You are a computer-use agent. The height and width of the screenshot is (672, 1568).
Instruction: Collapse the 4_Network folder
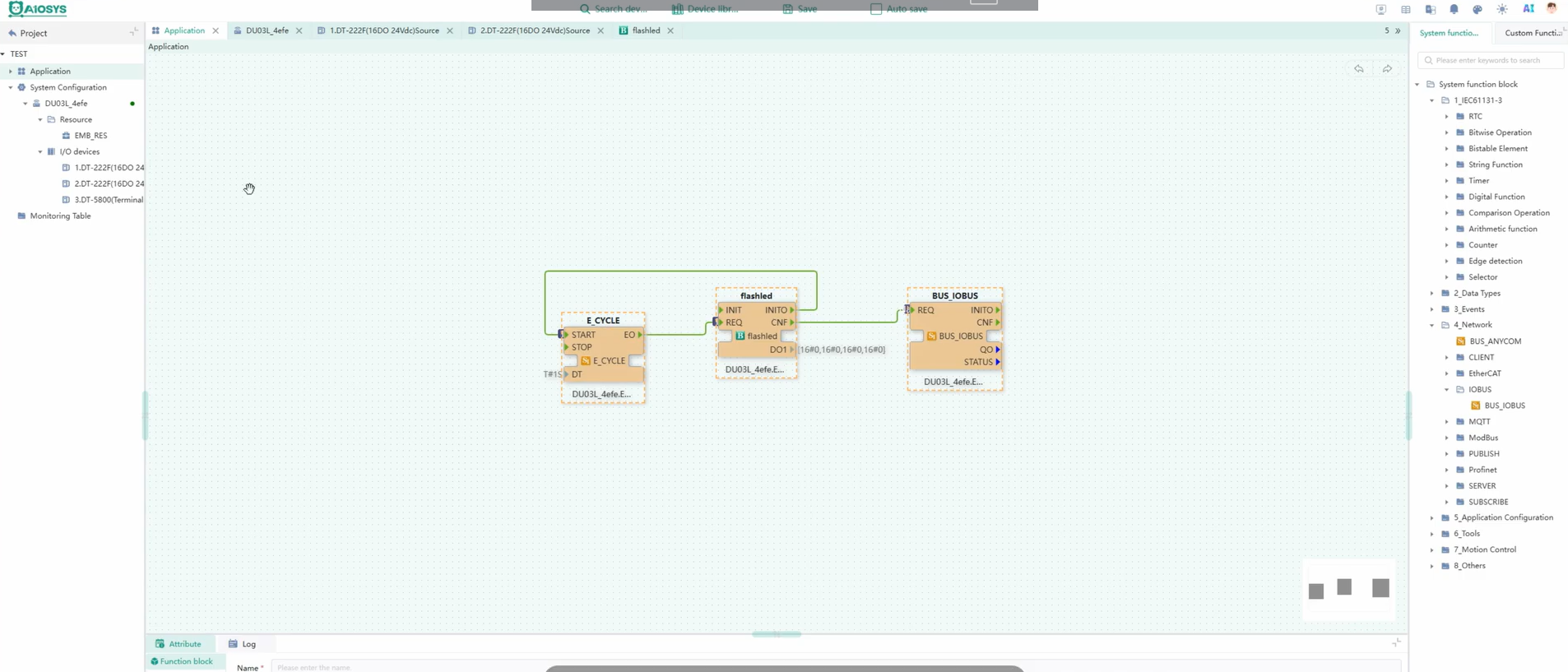click(x=1431, y=325)
